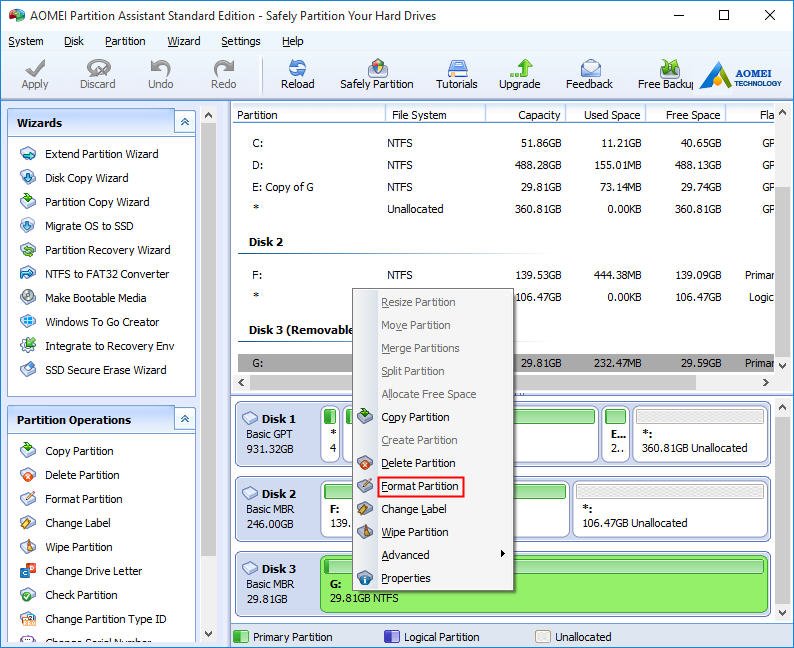Image resolution: width=794 pixels, height=648 pixels.
Task: Select the F: partition row
Action: 505,275
